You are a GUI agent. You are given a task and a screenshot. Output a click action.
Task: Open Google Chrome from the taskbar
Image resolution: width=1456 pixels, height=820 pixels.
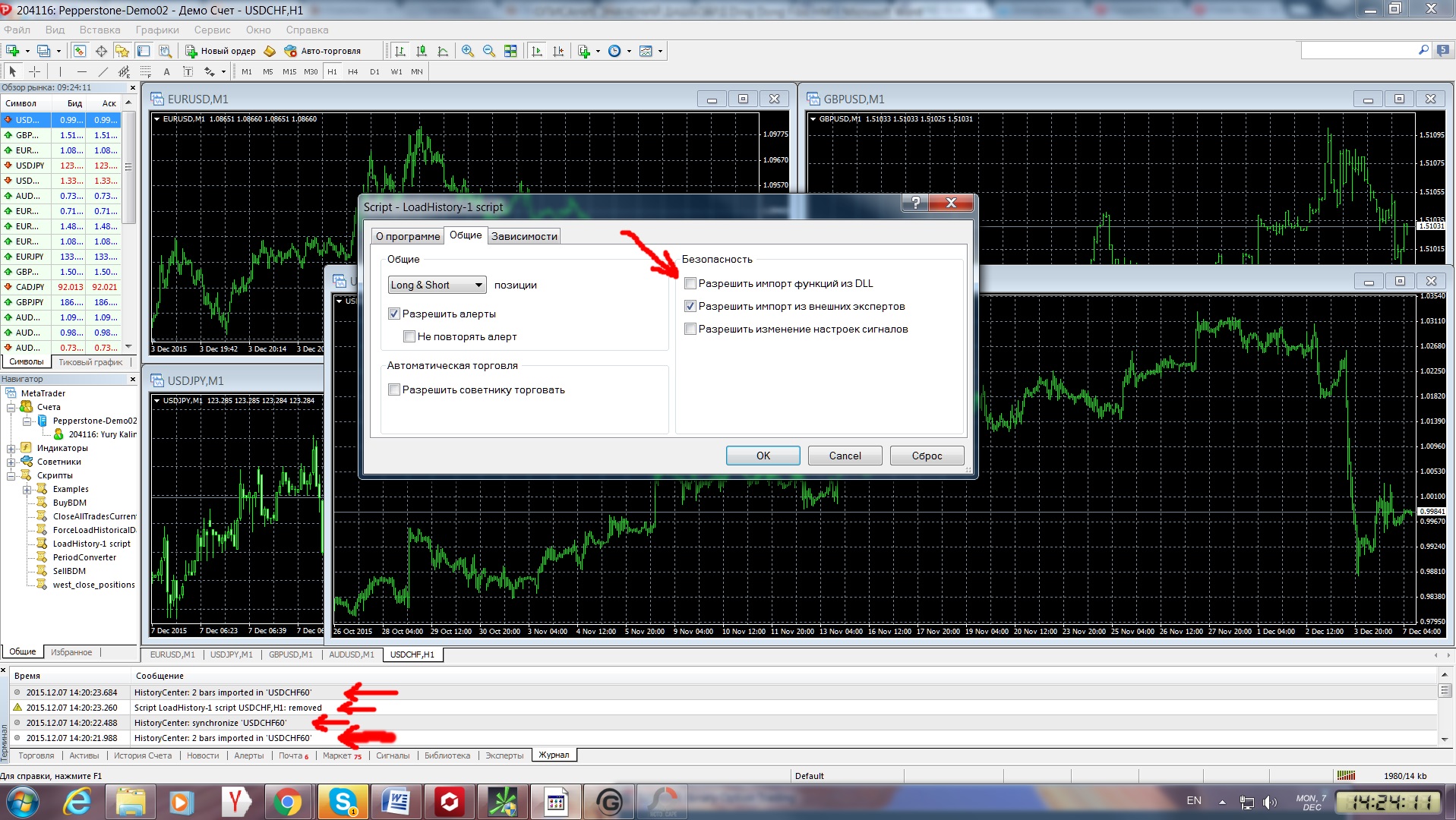tap(288, 802)
